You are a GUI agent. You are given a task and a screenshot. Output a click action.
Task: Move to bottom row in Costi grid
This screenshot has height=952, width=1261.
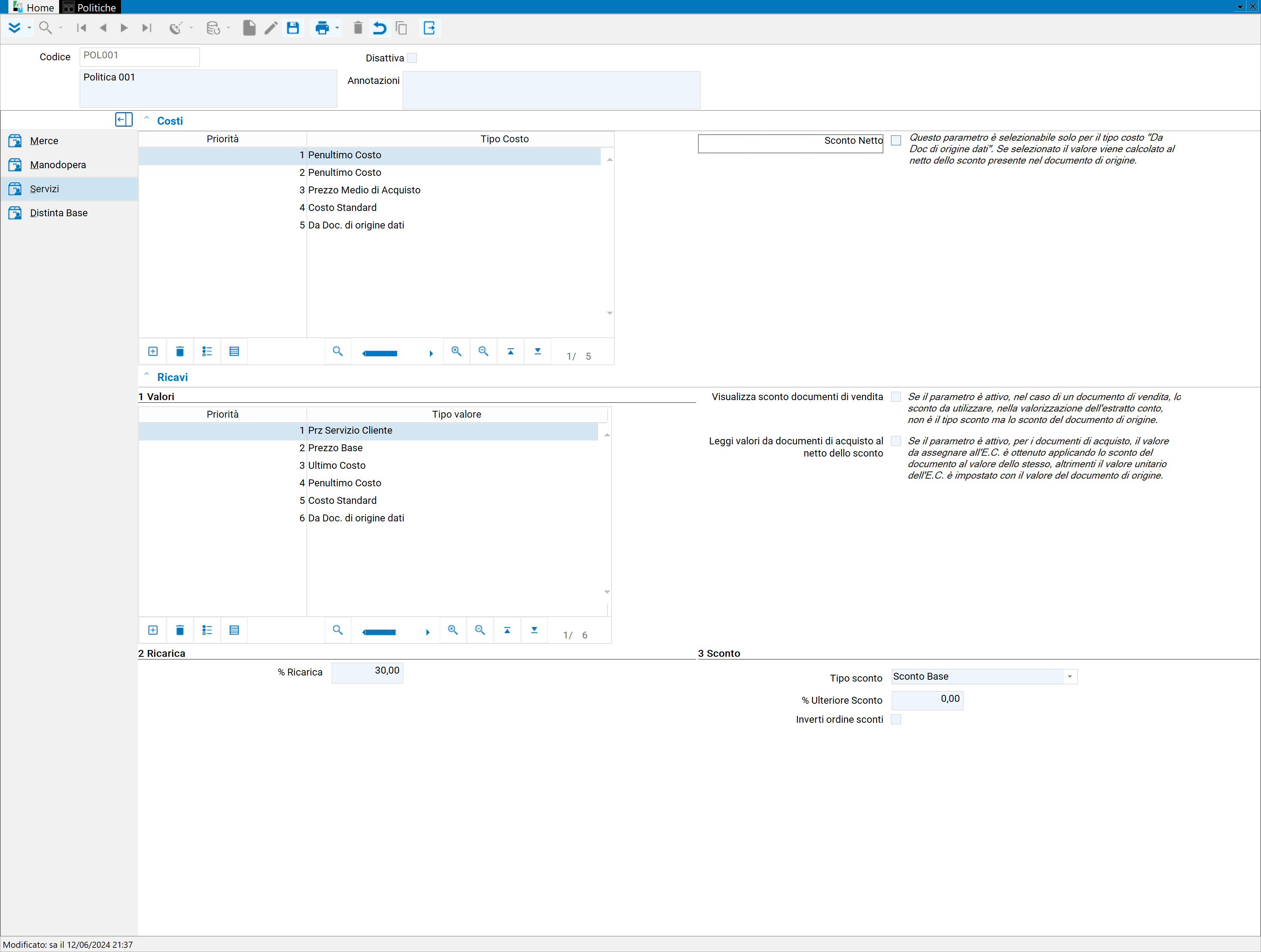coord(537,351)
